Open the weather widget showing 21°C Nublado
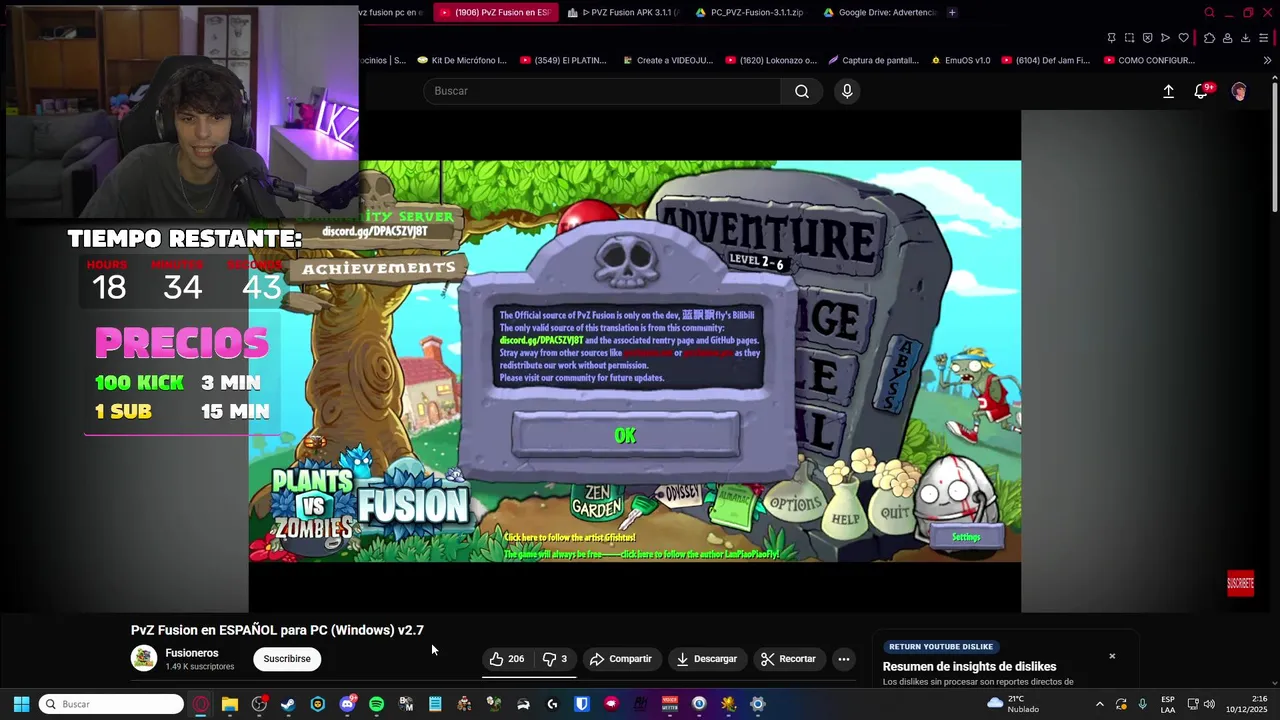1280x720 pixels. [1014, 704]
